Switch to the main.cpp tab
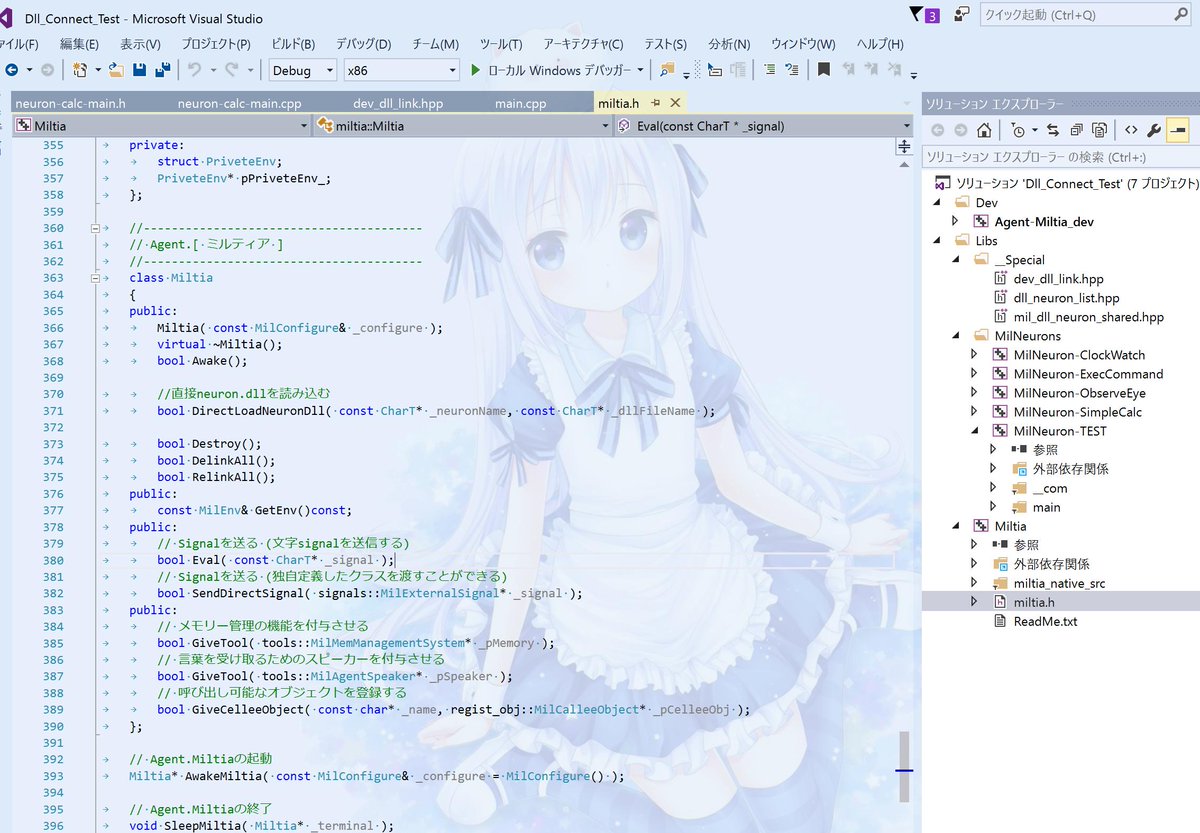Image resolution: width=1200 pixels, height=833 pixels. (521, 103)
